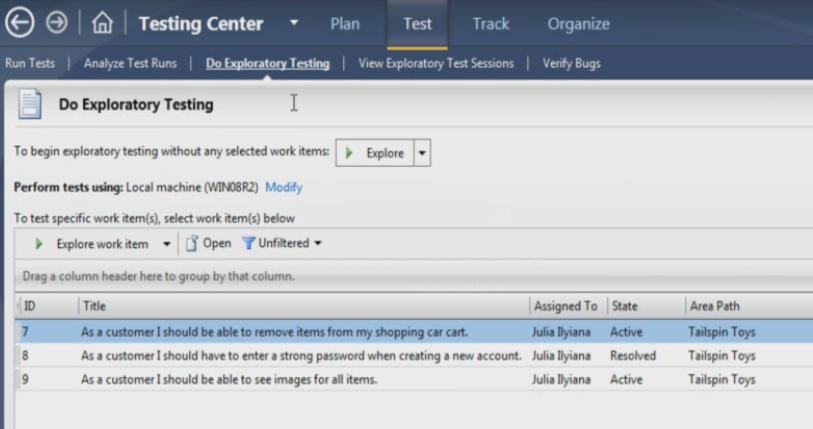Open the Explore button dropdown arrow
Image resolution: width=813 pixels, height=429 pixels.
422,153
